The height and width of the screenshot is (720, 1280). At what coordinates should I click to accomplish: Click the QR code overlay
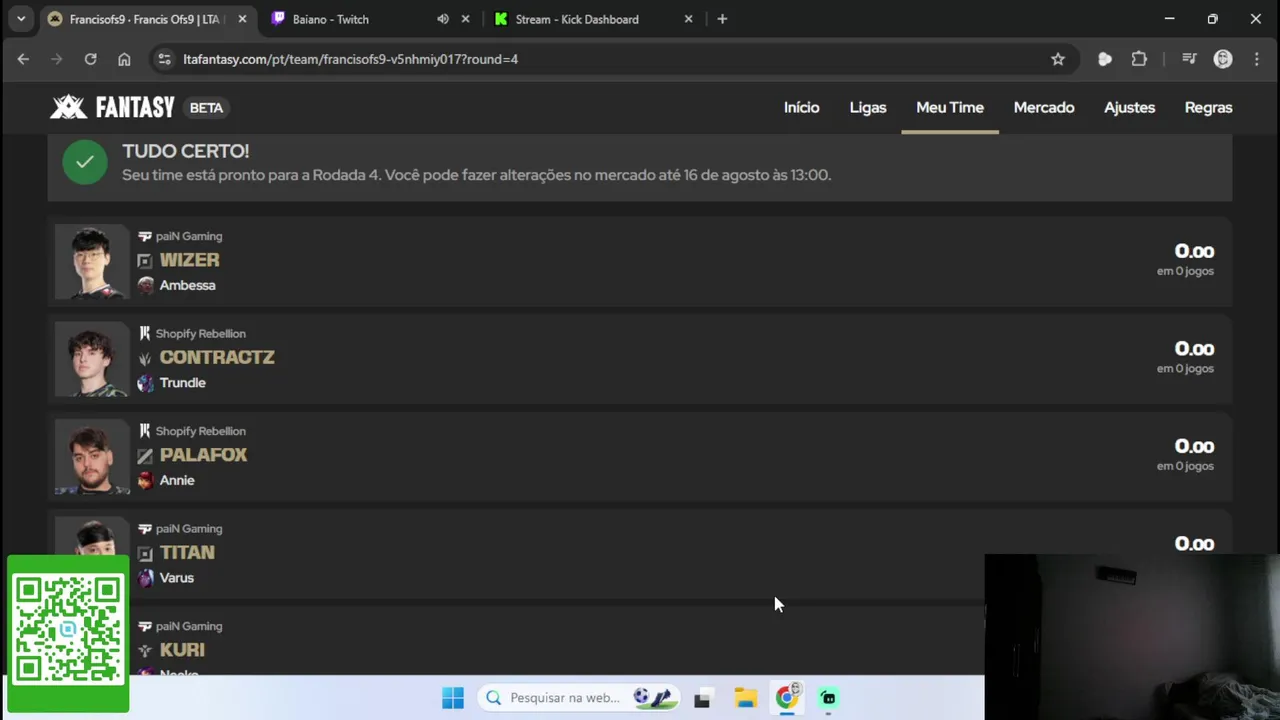[x=68, y=633]
